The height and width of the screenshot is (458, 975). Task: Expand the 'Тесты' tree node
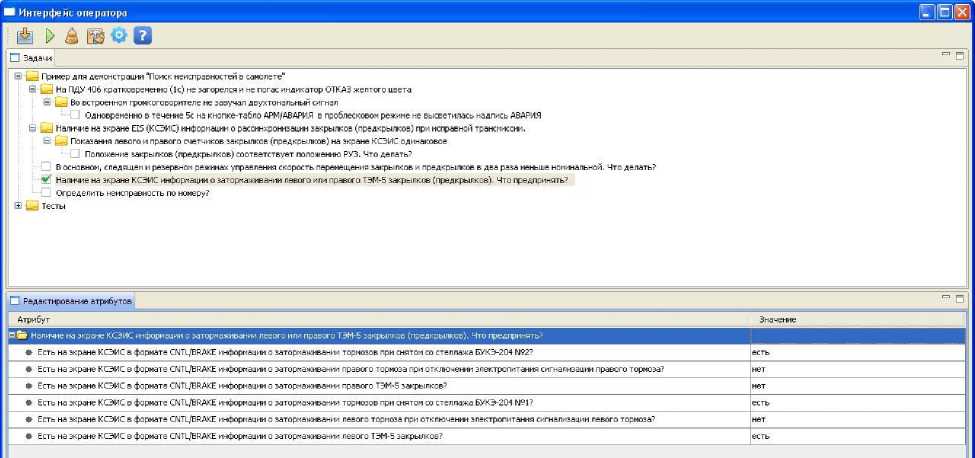(17, 206)
